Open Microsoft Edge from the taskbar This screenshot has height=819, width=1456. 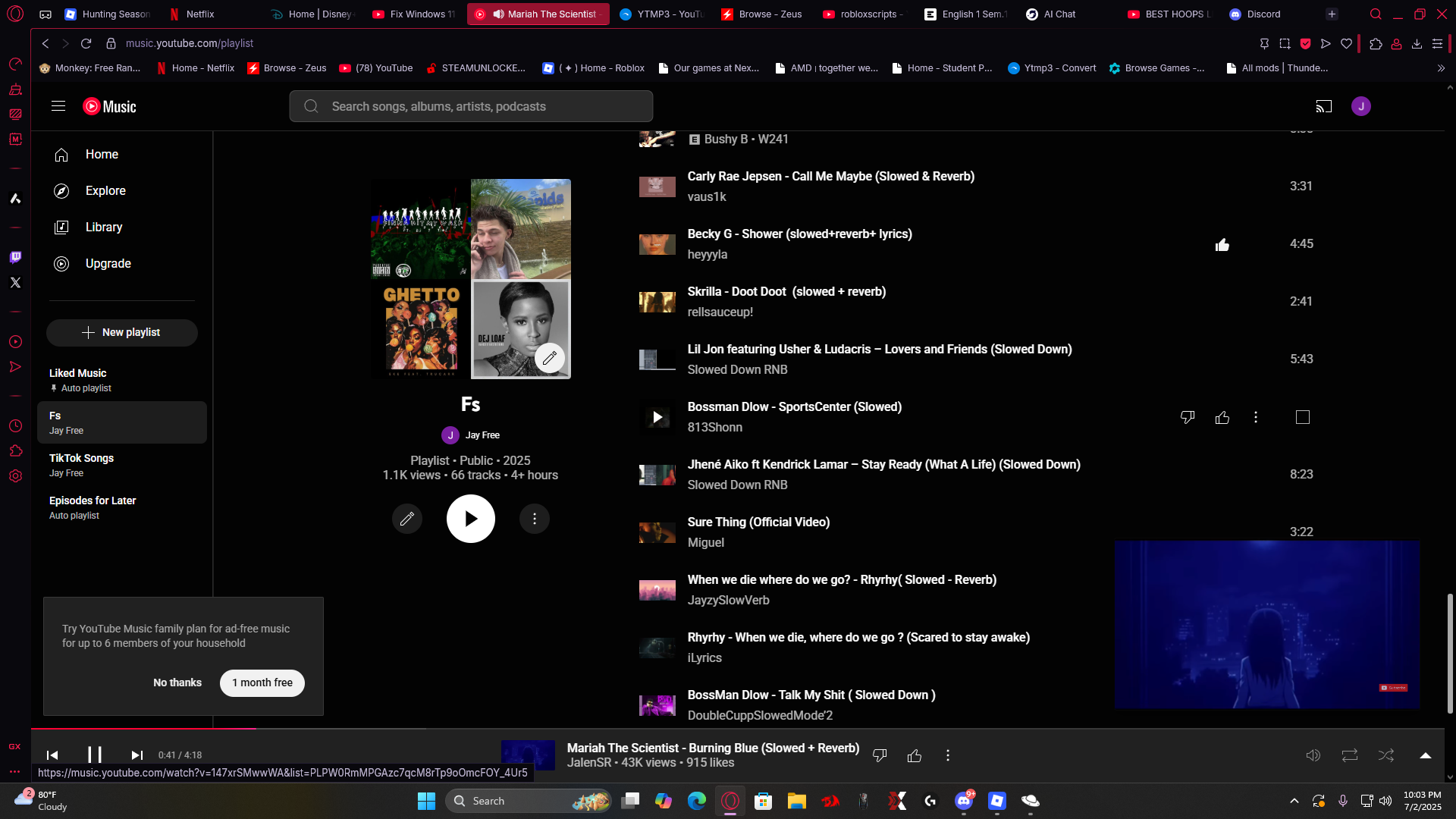(x=696, y=801)
